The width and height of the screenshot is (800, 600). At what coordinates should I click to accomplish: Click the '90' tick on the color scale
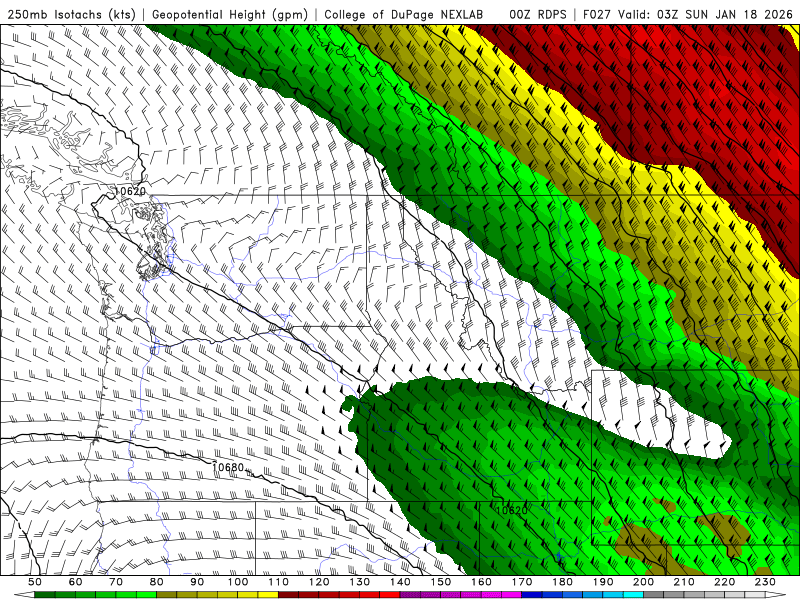click(x=197, y=582)
